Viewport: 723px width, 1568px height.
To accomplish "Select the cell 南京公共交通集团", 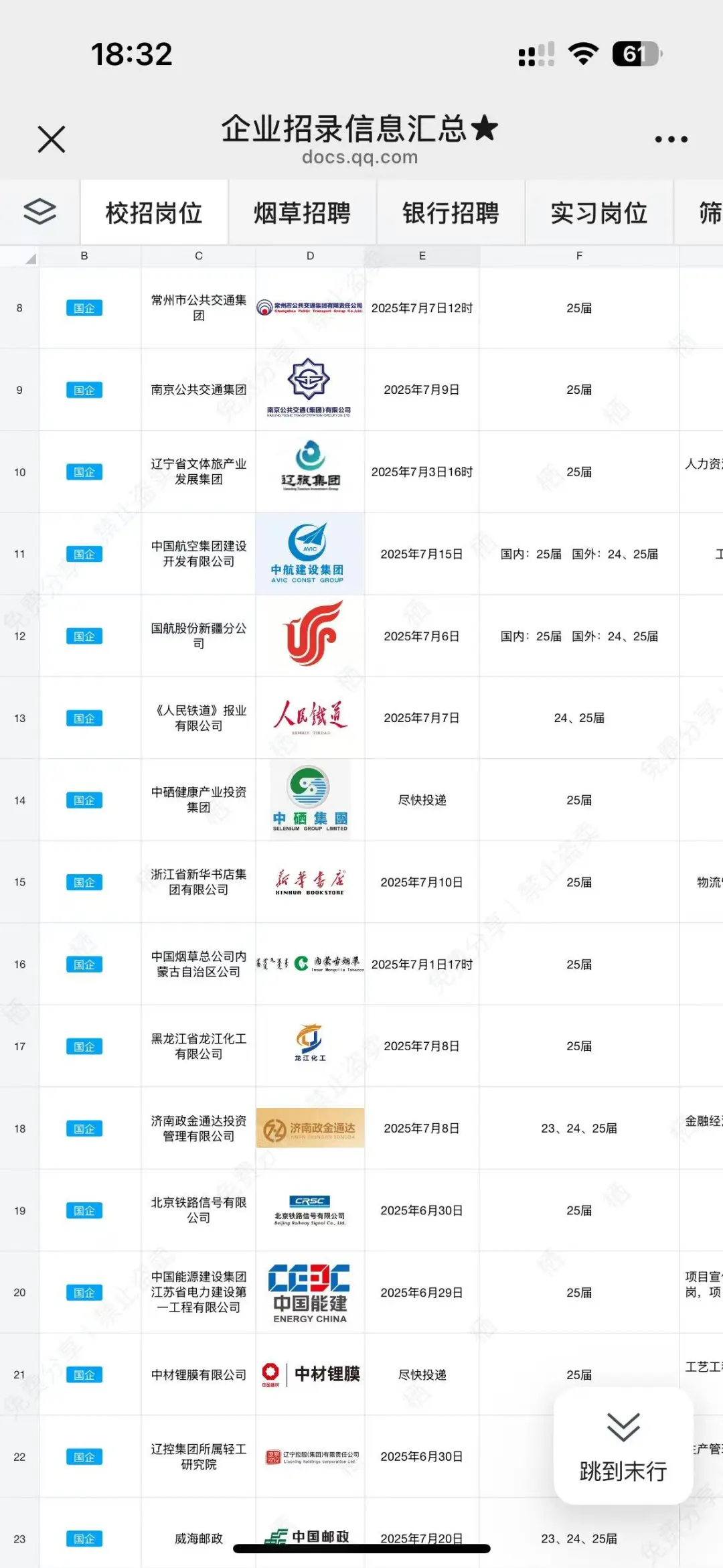I will pyautogui.click(x=198, y=390).
